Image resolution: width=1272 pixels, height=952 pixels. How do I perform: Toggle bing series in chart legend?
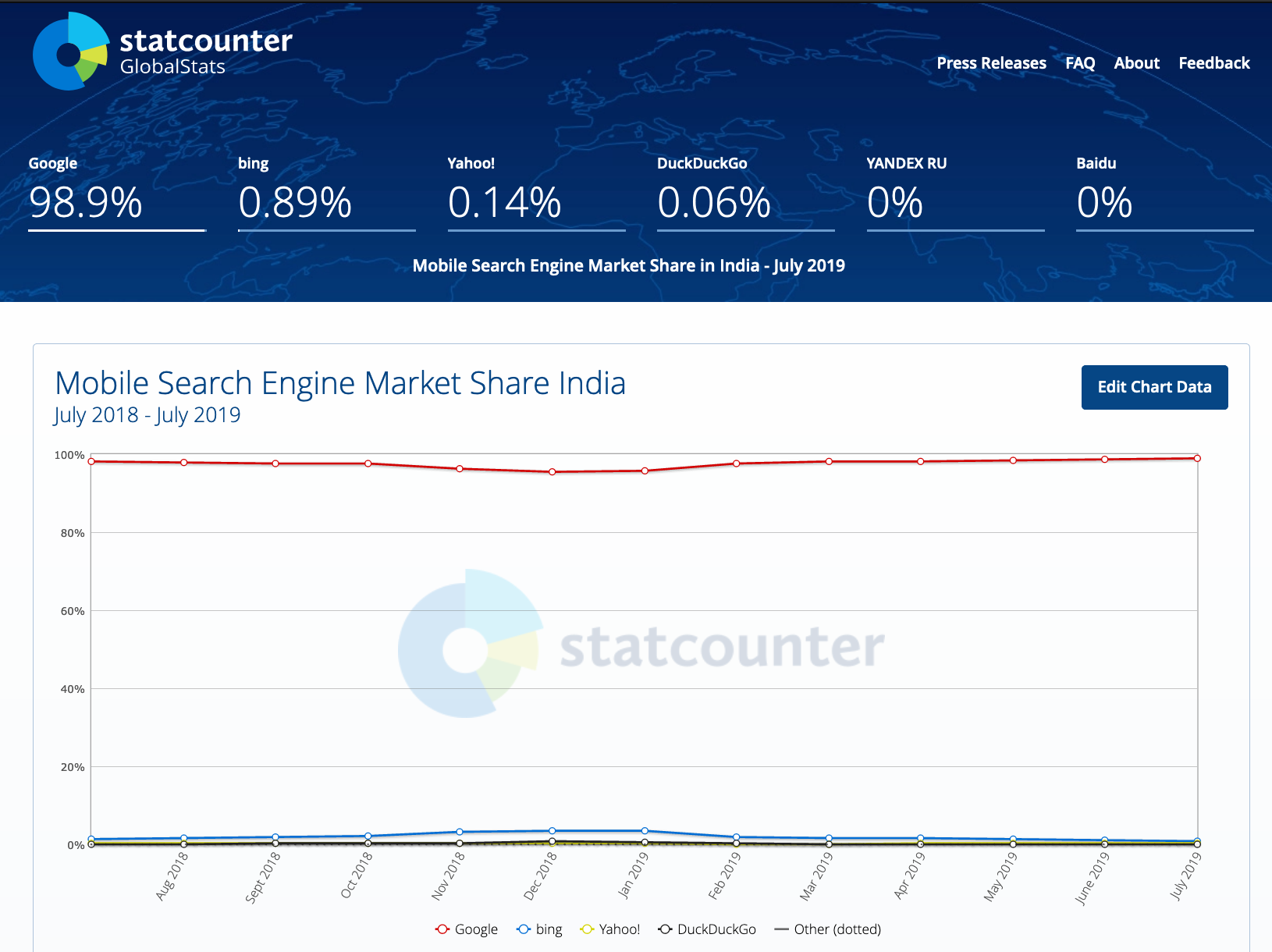point(539,929)
